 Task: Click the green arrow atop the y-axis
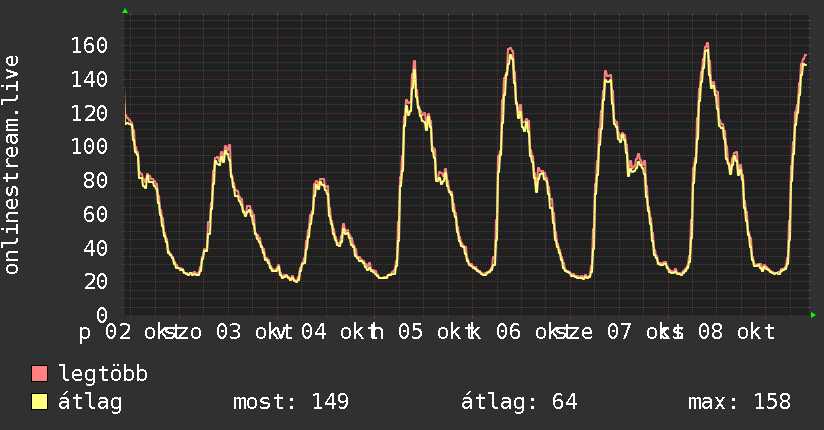click(x=125, y=11)
